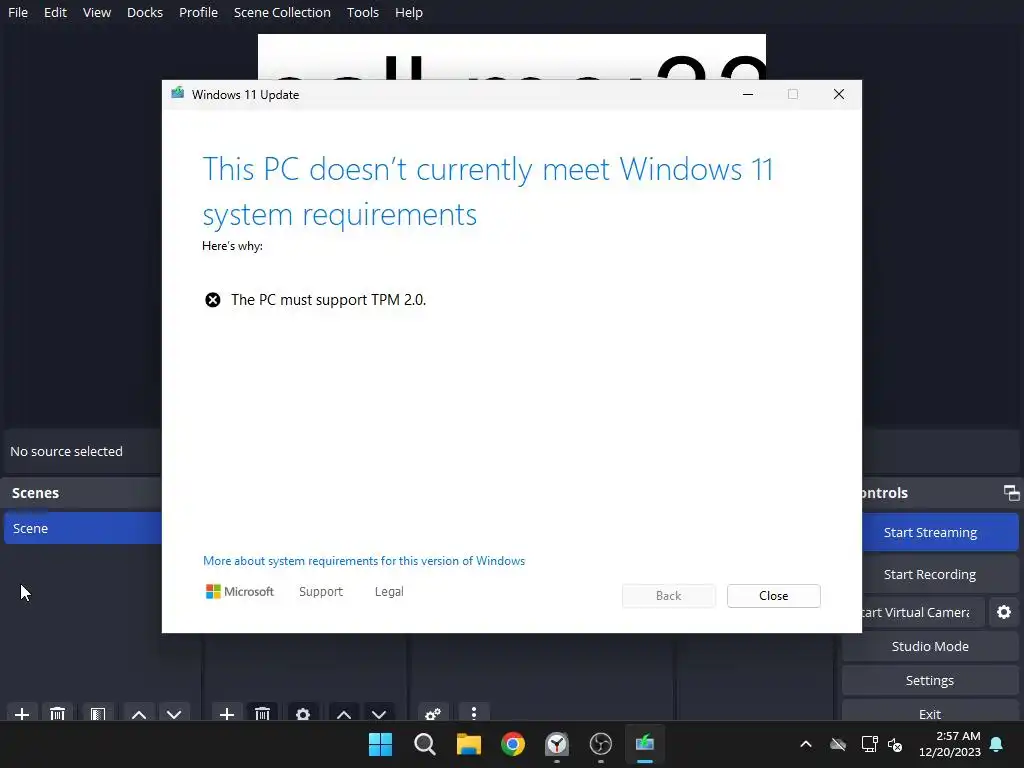Click the Microsoft logo in dialog footer
The image size is (1024, 768).
pyautogui.click(x=240, y=592)
